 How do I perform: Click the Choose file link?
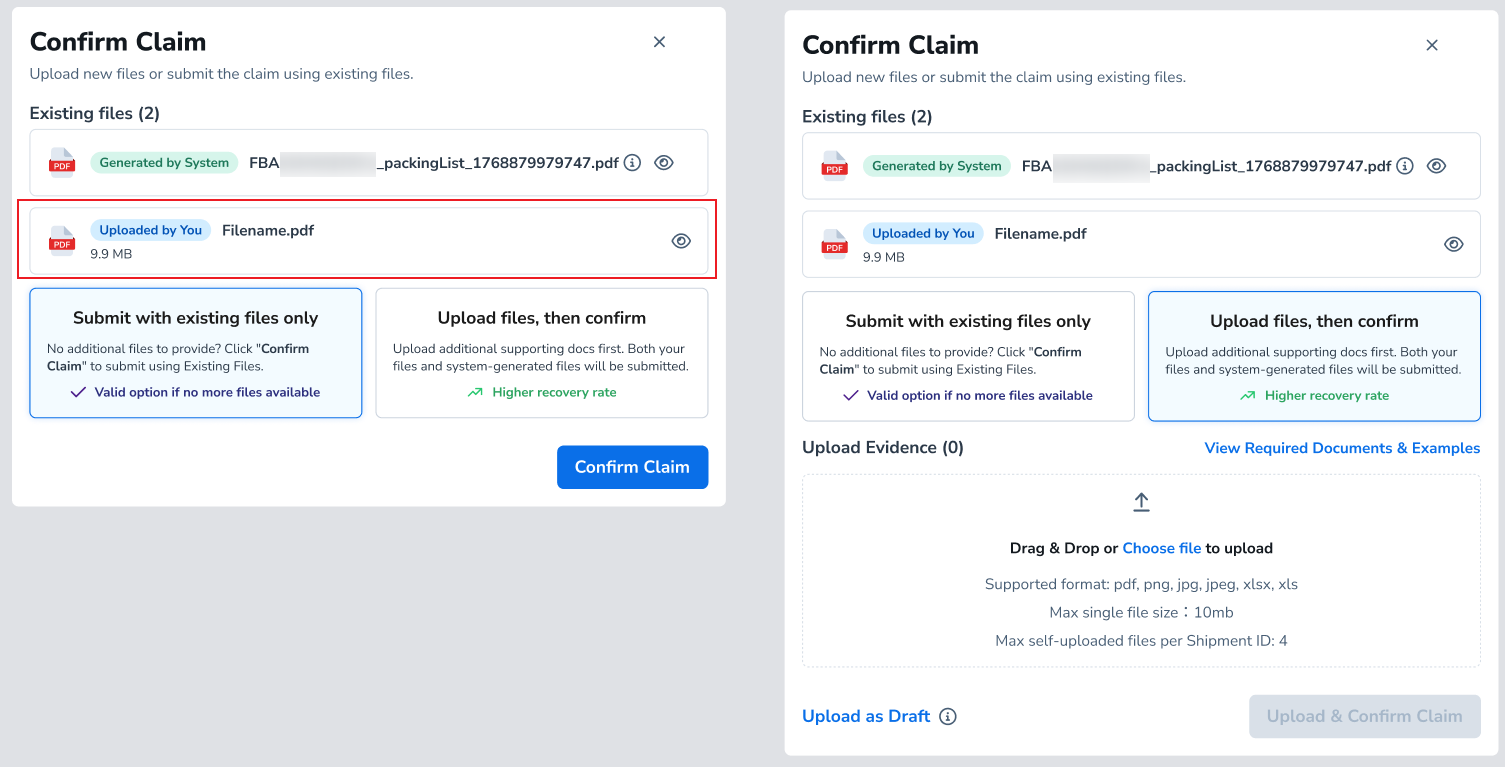1162,548
